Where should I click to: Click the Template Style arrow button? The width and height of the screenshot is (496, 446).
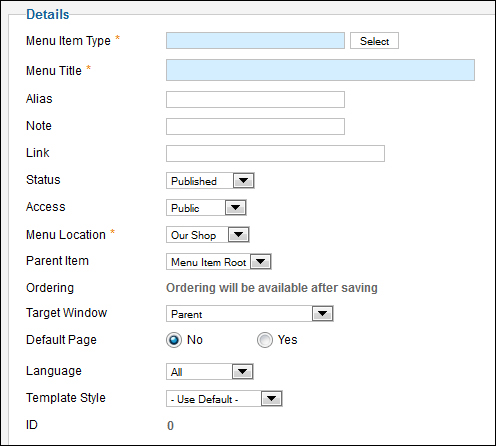coord(272,399)
